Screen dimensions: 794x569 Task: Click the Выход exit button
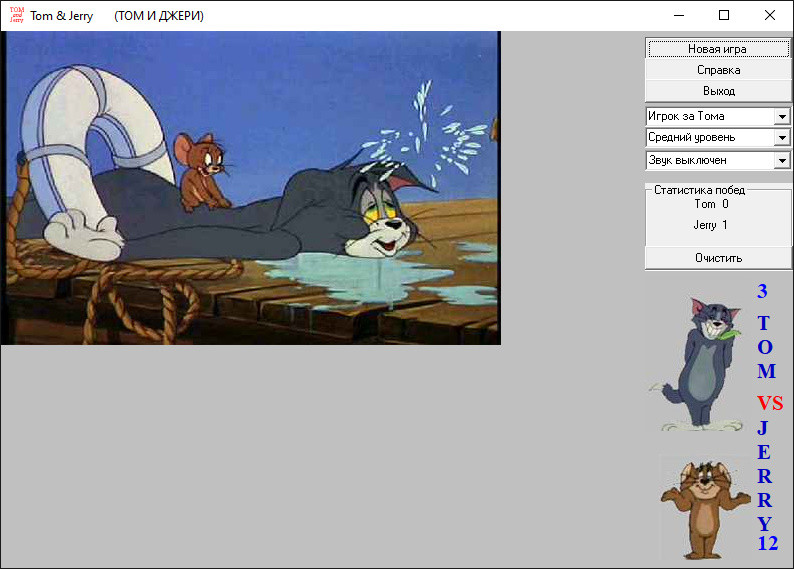718,91
